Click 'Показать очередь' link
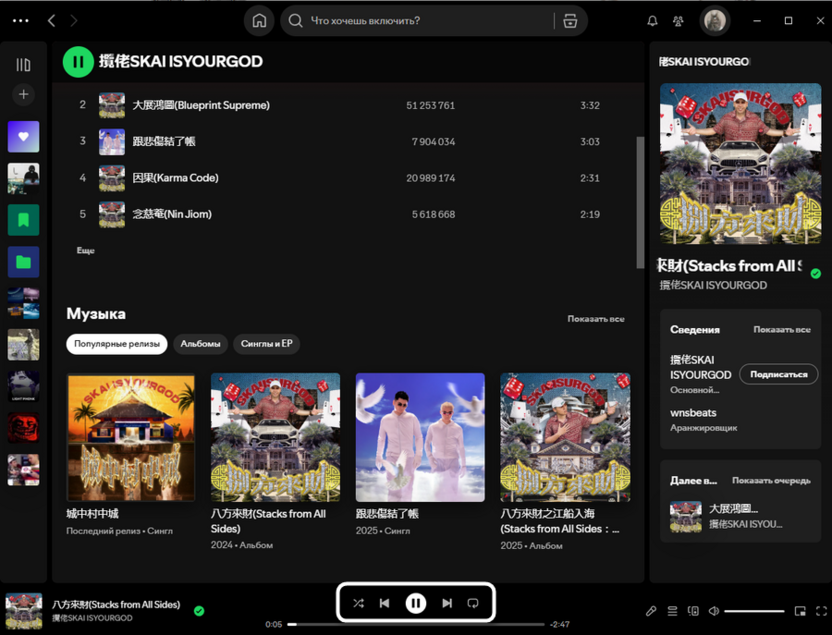Screen dimensions: 832x635 pyautogui.click(x=771, y=480)
